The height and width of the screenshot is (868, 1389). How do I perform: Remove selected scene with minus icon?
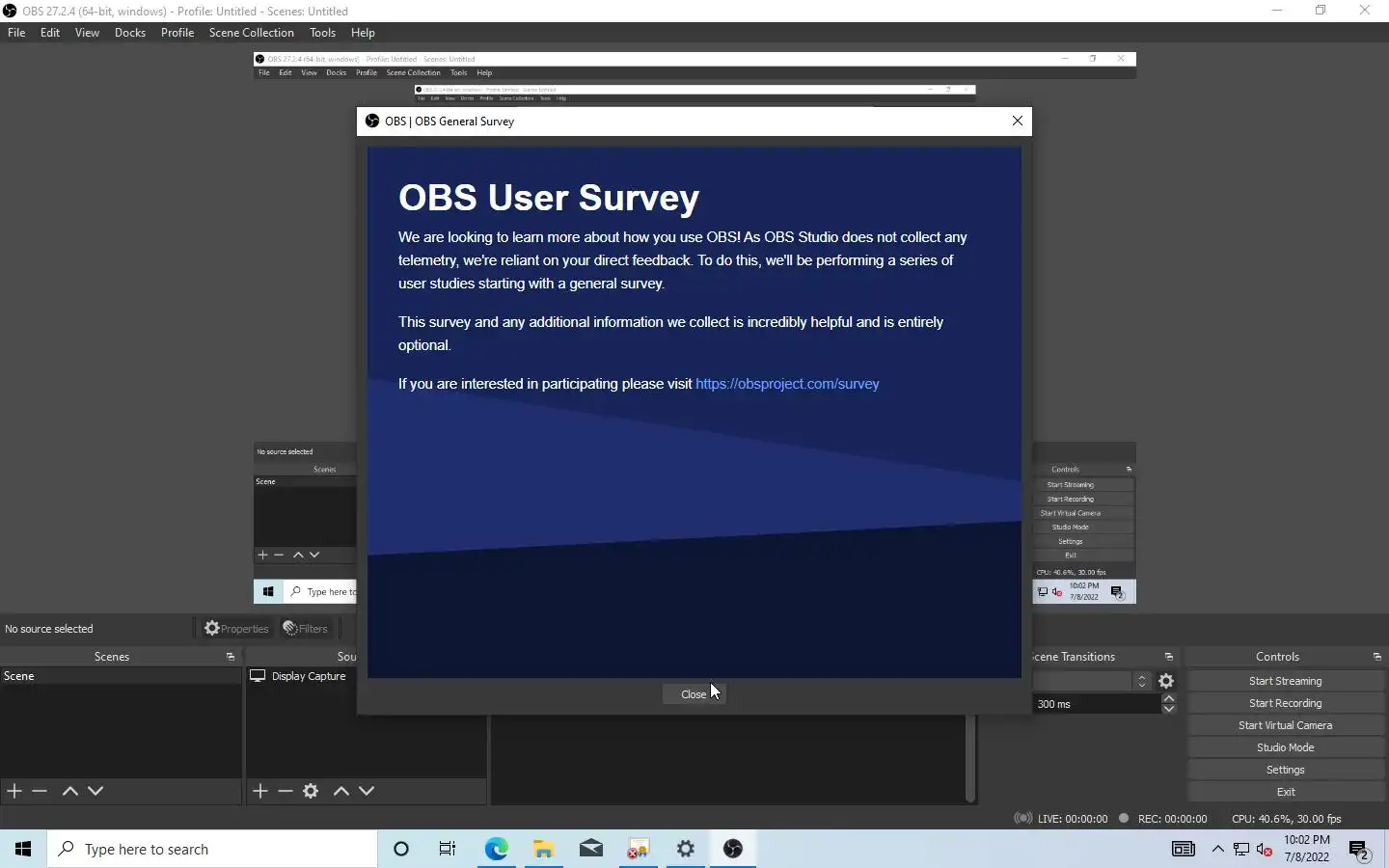pos(40,791)
